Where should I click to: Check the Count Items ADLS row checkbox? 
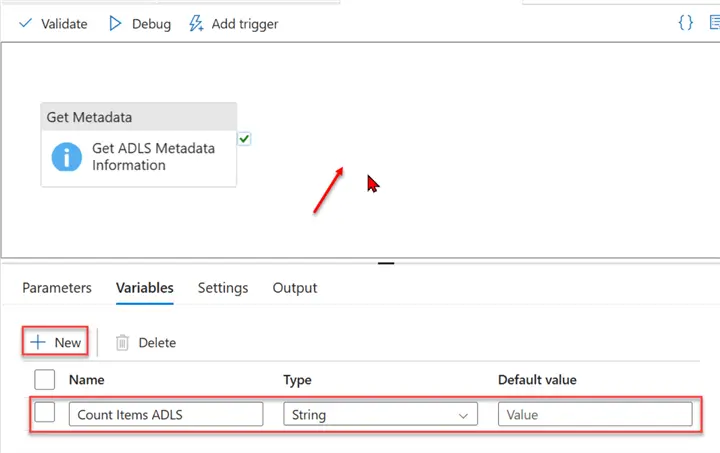coord(44,413)
